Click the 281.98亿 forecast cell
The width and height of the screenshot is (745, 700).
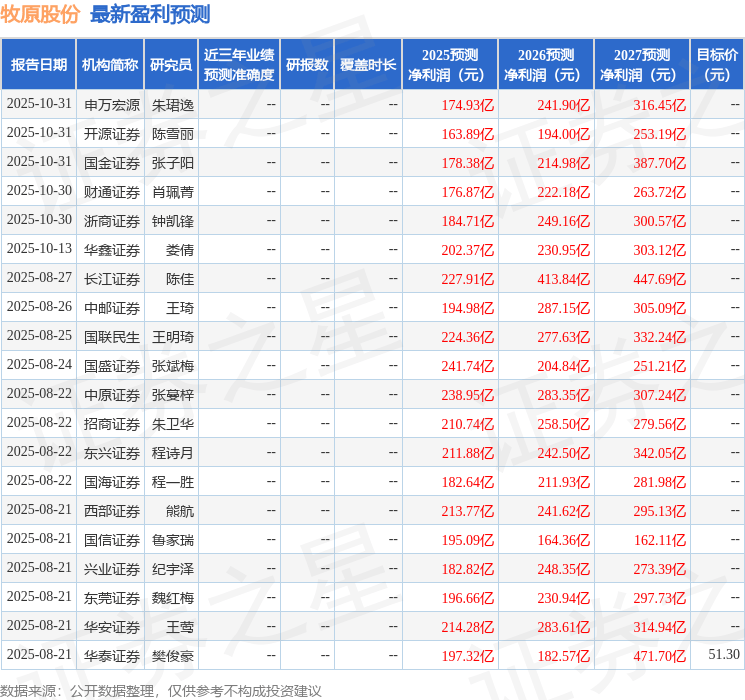[659, 482]
